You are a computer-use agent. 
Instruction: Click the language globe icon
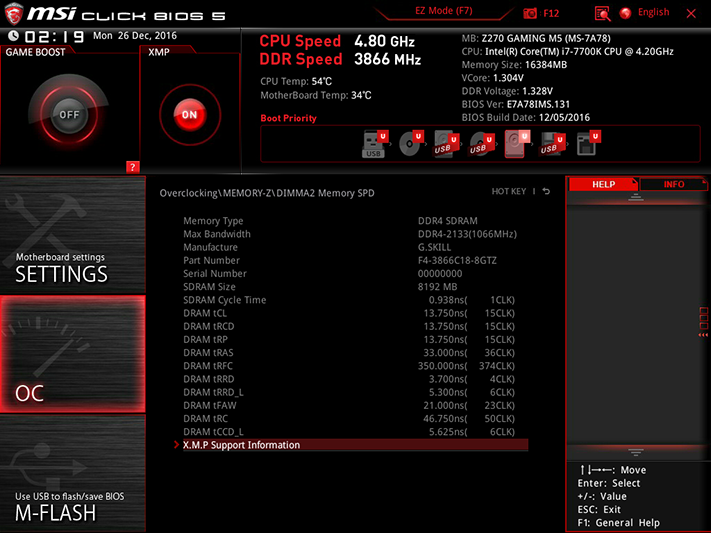pos(625,13)
